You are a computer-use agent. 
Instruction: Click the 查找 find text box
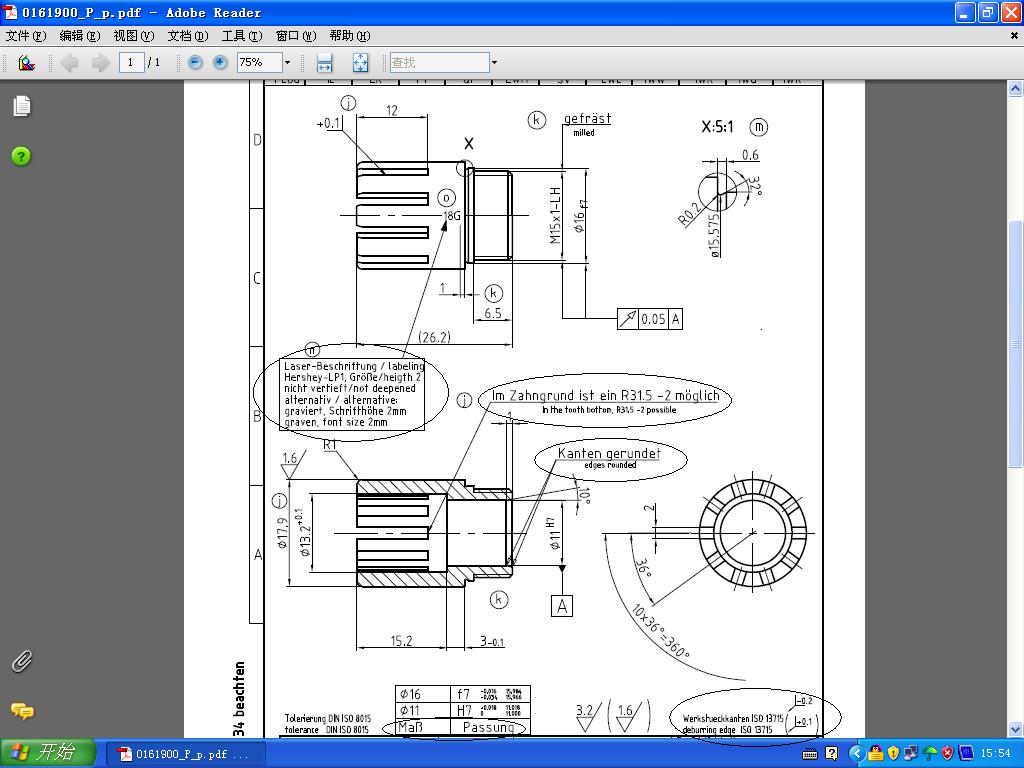coord(440,63)
